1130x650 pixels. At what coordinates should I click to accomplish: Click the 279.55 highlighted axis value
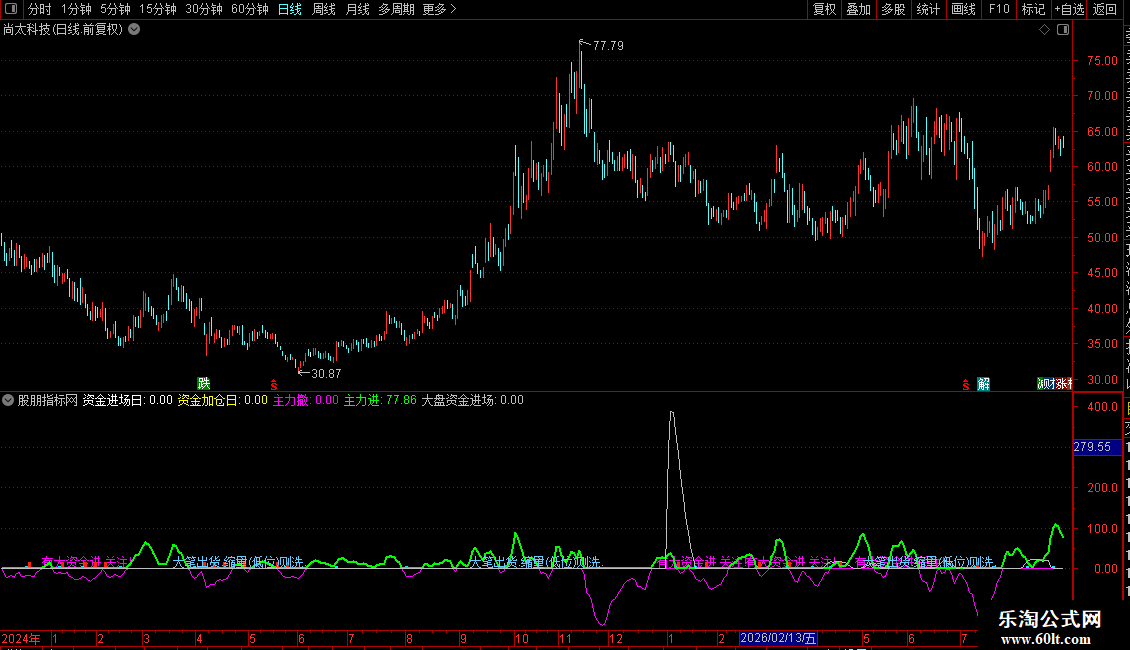tap(1097, 447)
